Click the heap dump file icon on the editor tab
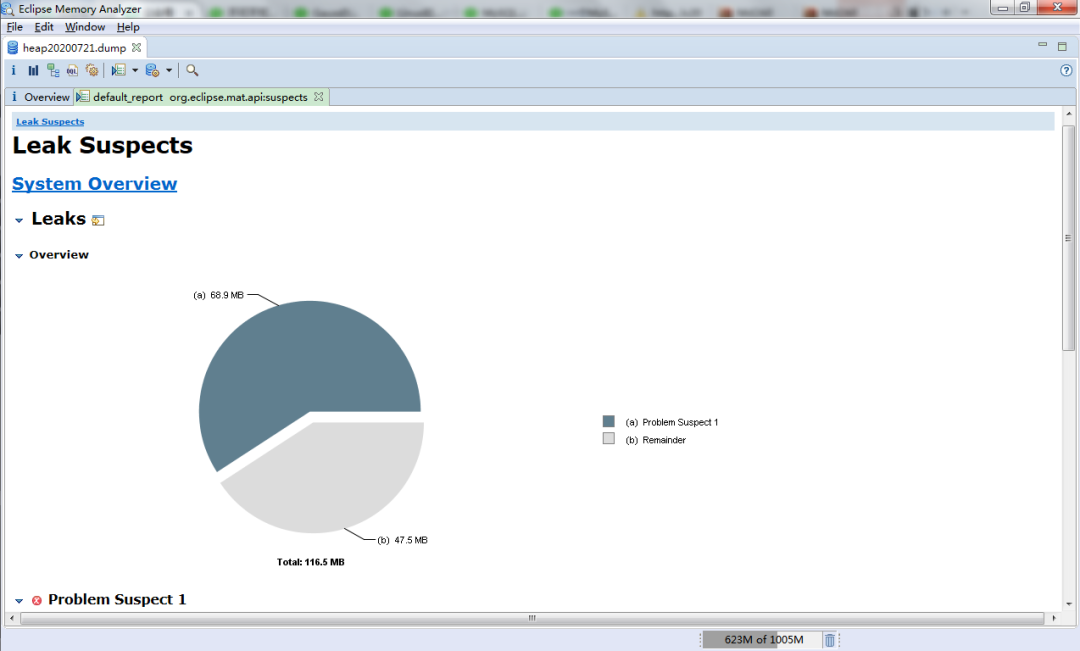Viewport: 1080px width, 651px height. pos(12,48)
